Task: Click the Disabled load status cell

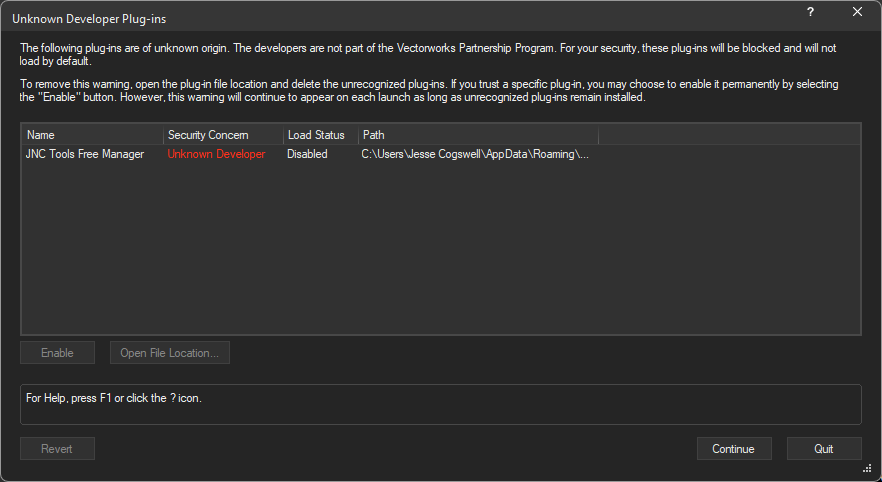Action: coord(307,154)
